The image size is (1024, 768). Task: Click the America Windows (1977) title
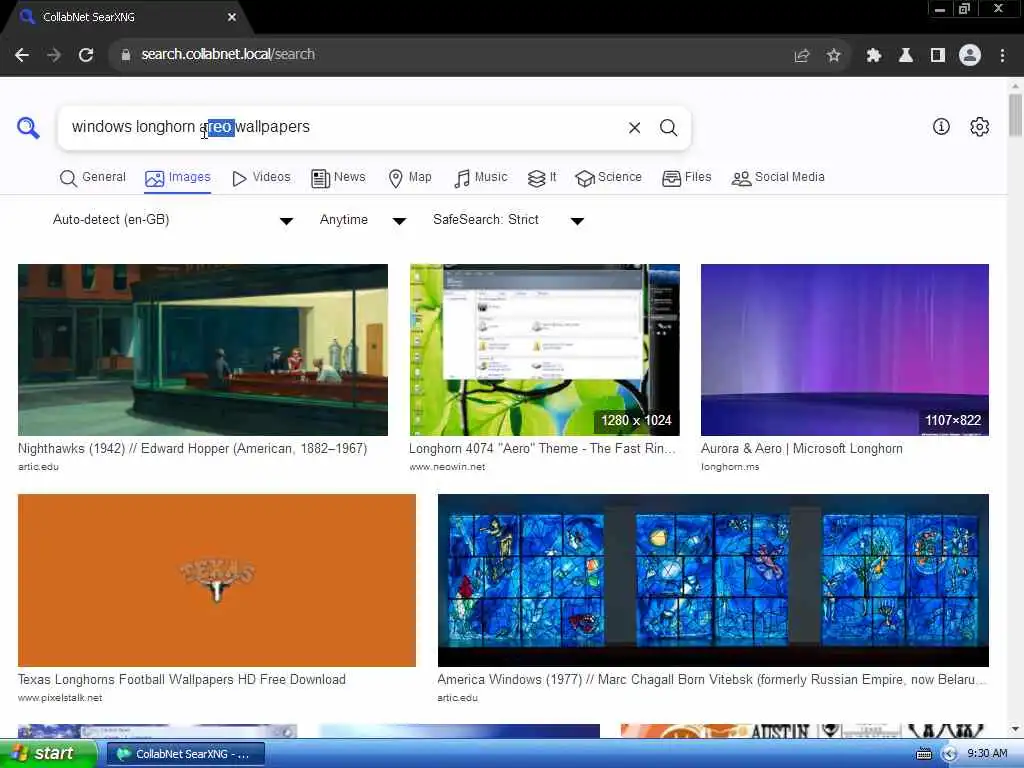point(712,680)
